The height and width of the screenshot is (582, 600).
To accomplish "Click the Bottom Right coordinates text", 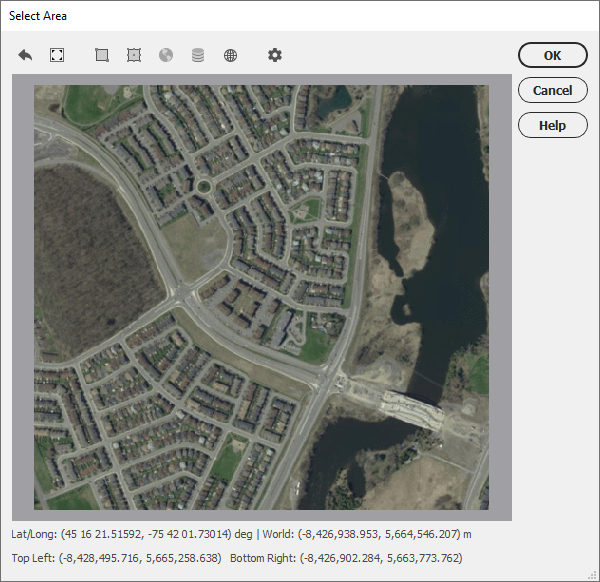I will pos(346,558).
